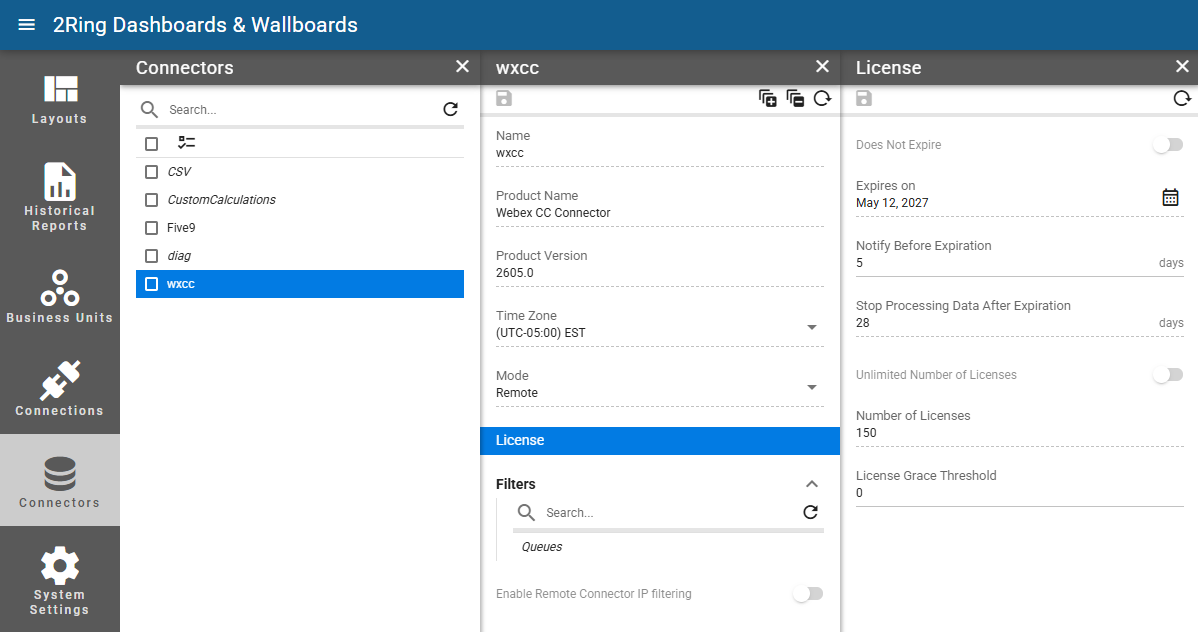This screenshot has height=632, width=1198.
Task: Open Business Units from the sidebar
Action: 60,297
